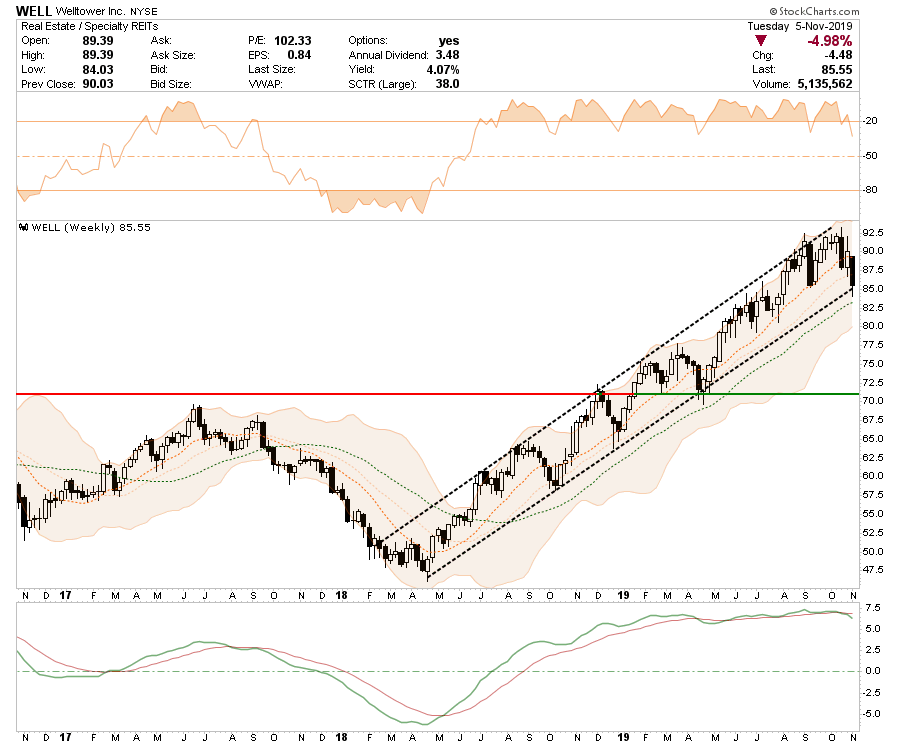Click the candlestick icon beside WELL (Weekly)
900x746 pixels.
pyautogui.click(x=24, y=227)
